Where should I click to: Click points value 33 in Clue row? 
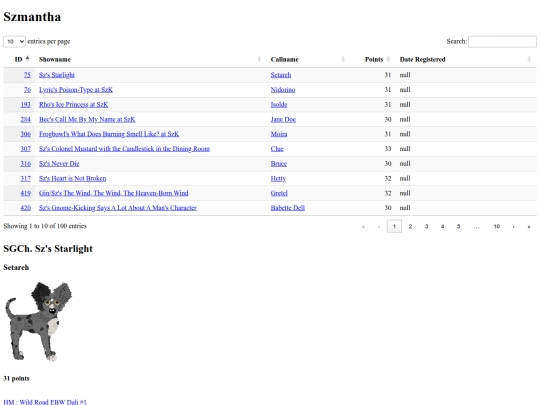pyautogui.click(x=388, y=149)
